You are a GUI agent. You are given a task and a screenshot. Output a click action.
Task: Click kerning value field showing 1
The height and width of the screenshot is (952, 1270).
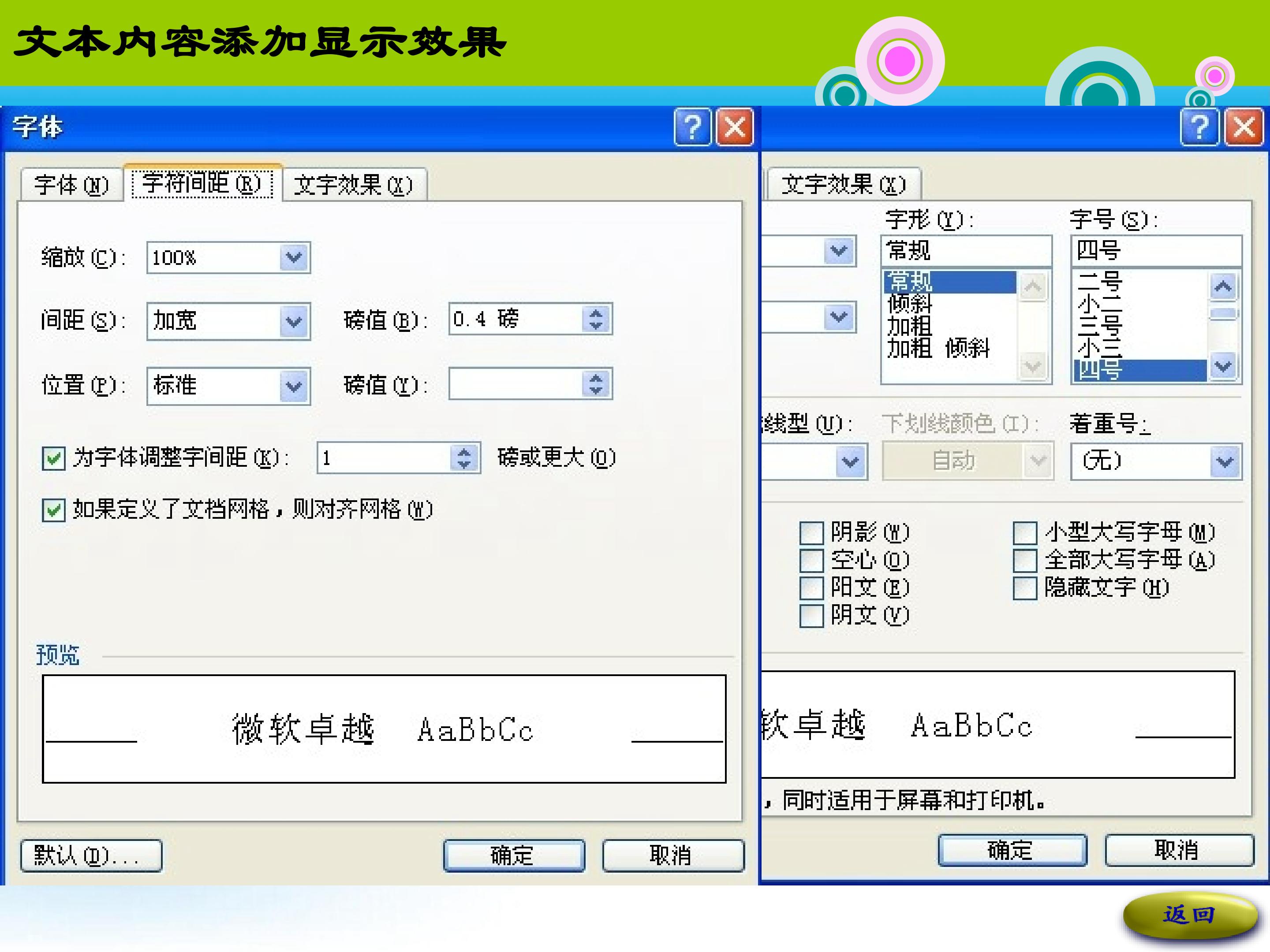(x=384, y=457)
